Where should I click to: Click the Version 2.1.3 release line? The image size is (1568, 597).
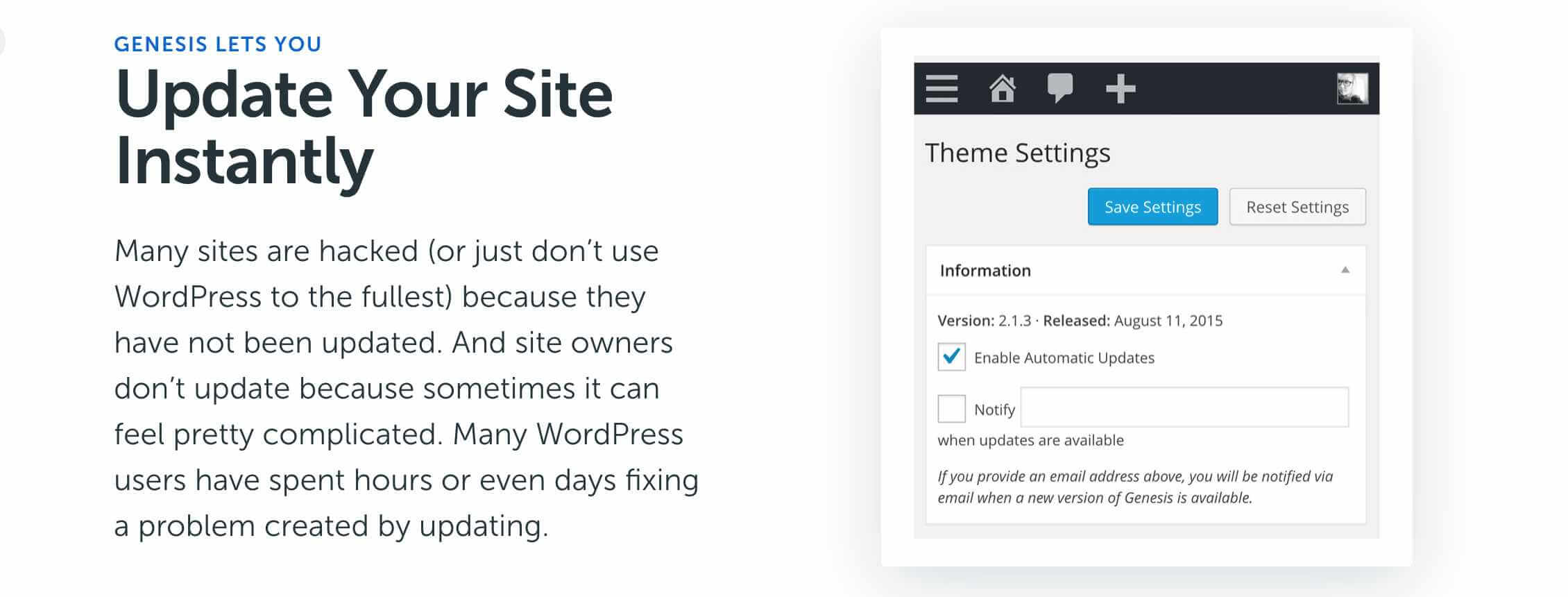point(1080,321)
